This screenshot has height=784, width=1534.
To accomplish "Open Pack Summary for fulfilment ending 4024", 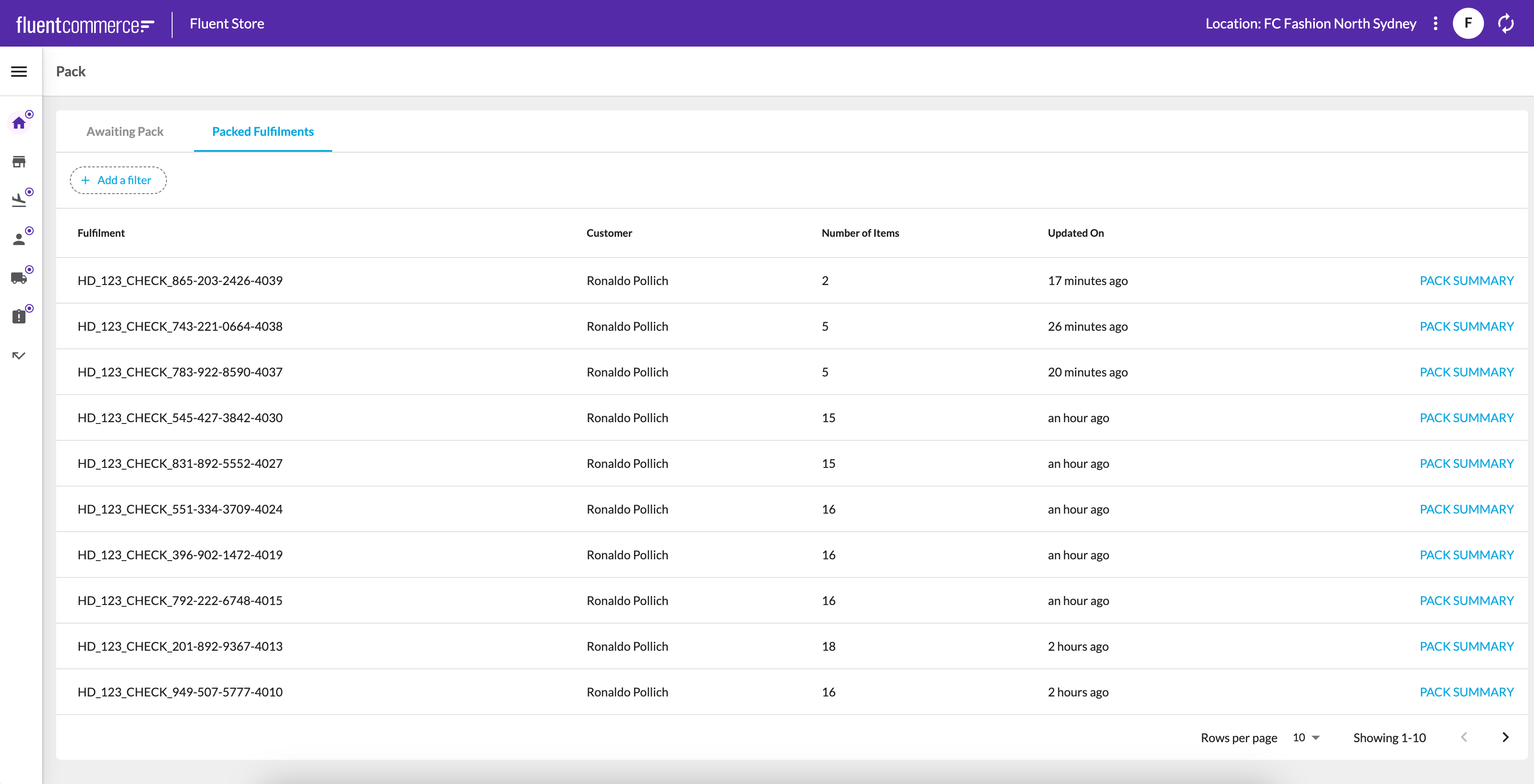I will tap(1466, 509).
